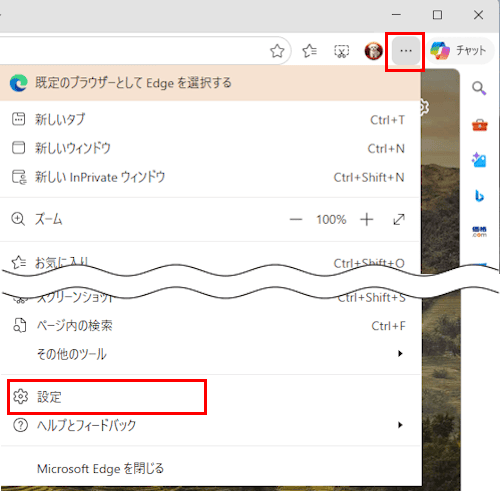
Task: Maximize the Edge window
Action: pos(437,15)
